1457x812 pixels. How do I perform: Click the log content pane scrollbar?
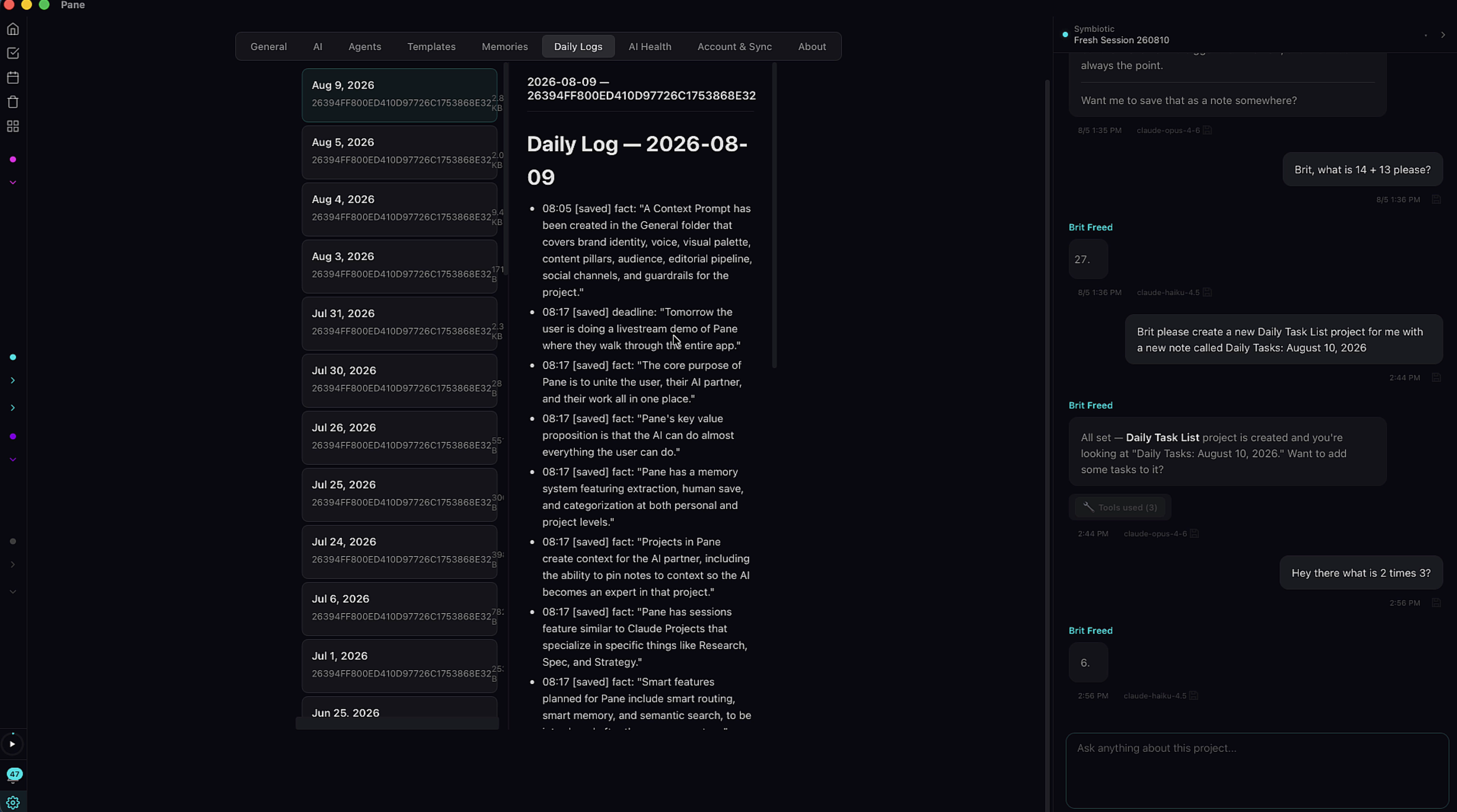point(774,215)
